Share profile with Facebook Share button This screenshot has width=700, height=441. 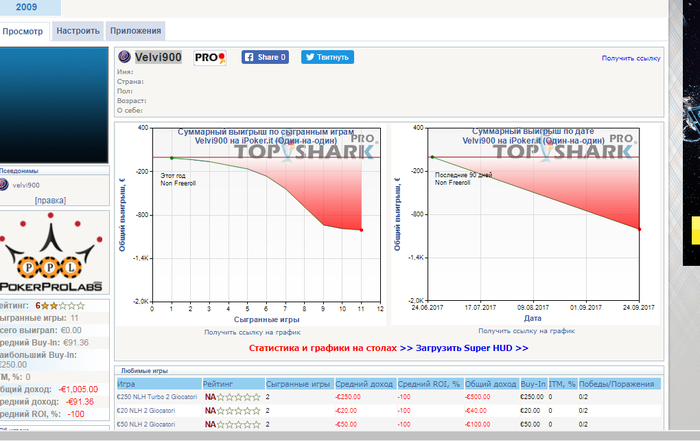[x=265, y=57]
